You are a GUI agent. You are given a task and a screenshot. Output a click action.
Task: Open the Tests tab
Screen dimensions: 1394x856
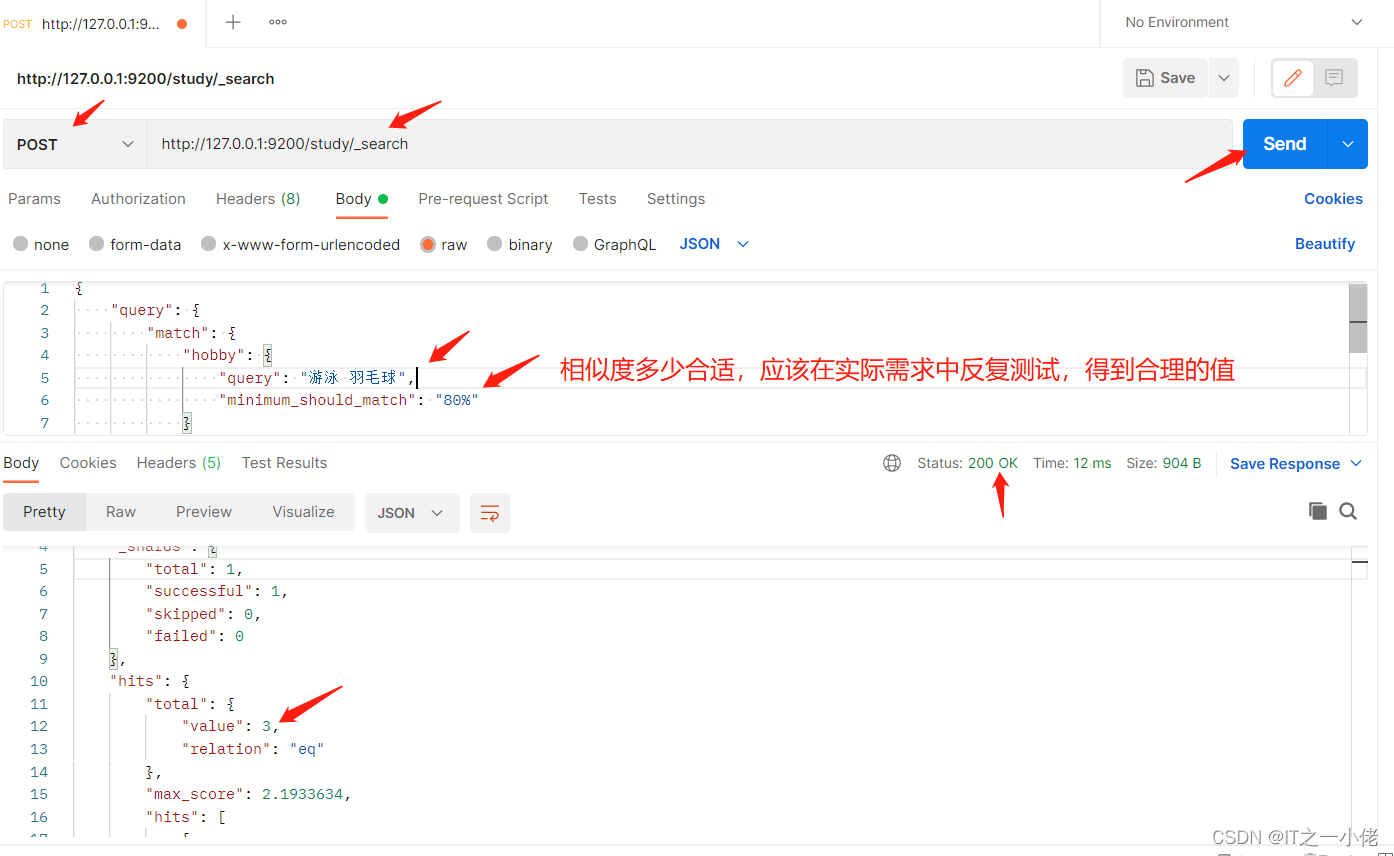tap(597, 199)
